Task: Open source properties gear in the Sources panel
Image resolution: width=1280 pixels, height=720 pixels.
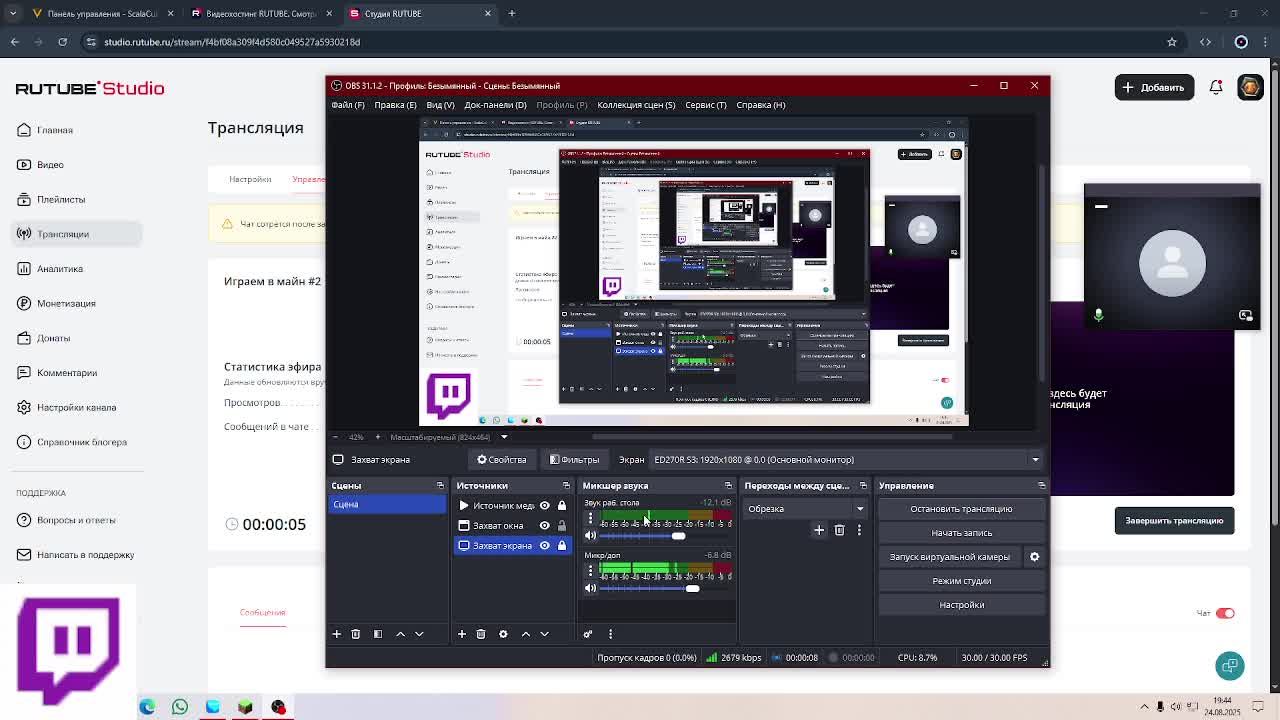Action: (503, 634)
